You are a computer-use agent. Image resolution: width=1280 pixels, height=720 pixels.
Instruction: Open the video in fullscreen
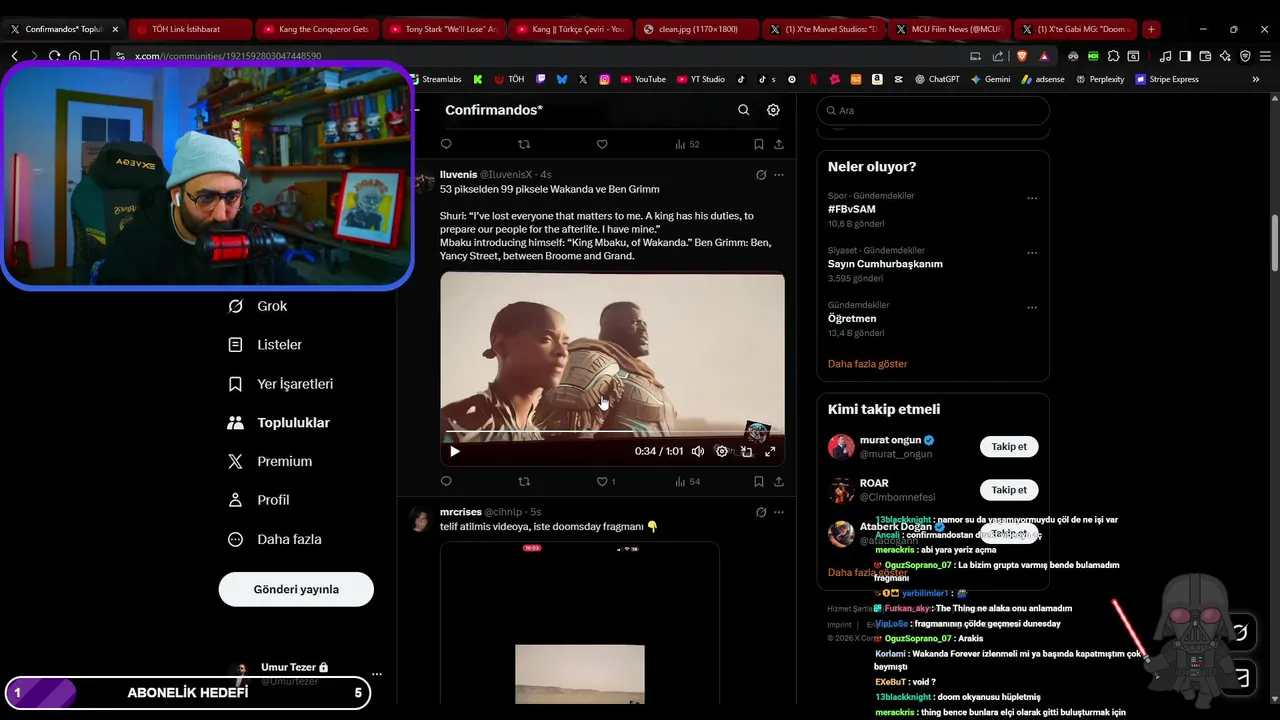point(770,451)
